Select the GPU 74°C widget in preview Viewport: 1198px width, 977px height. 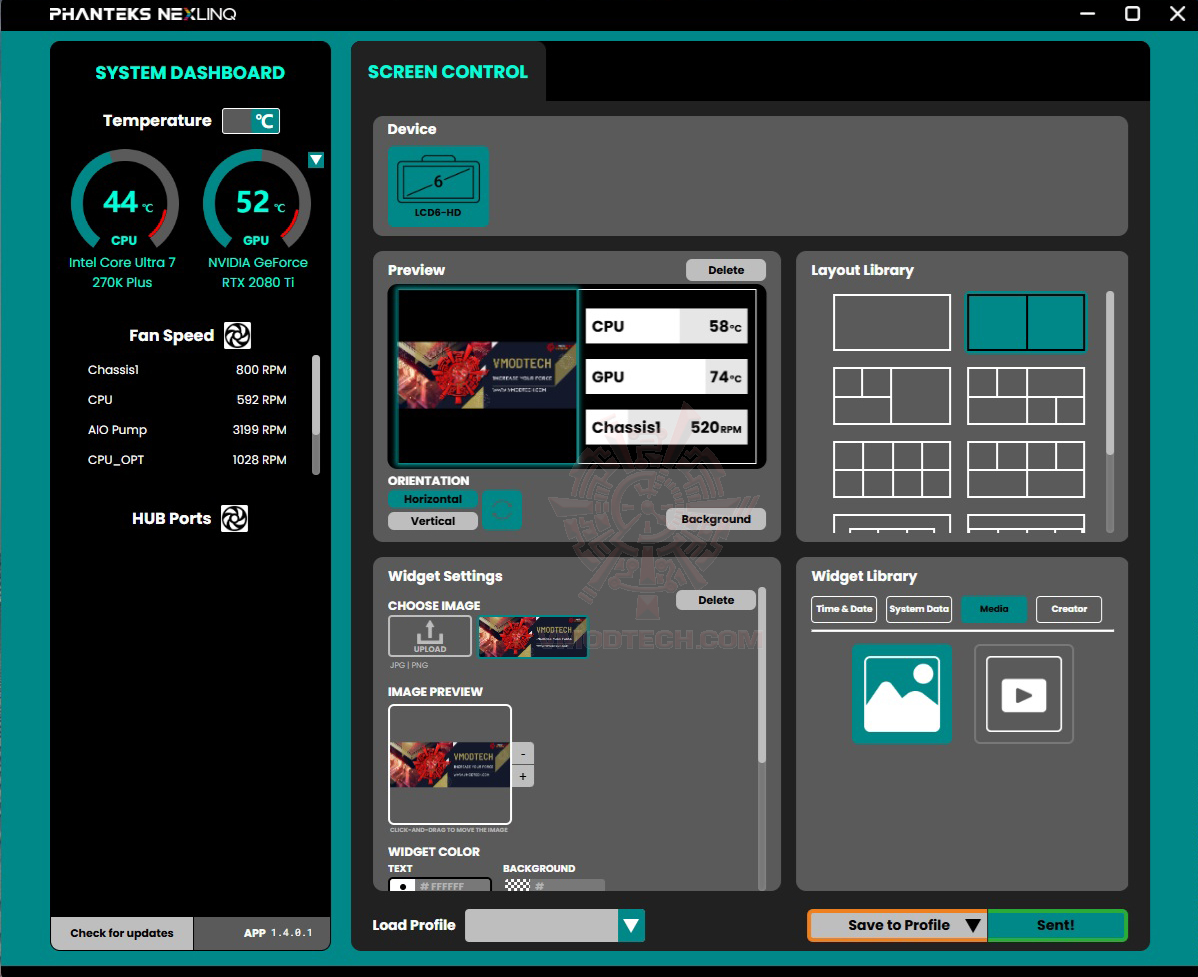tap(666, 377)
